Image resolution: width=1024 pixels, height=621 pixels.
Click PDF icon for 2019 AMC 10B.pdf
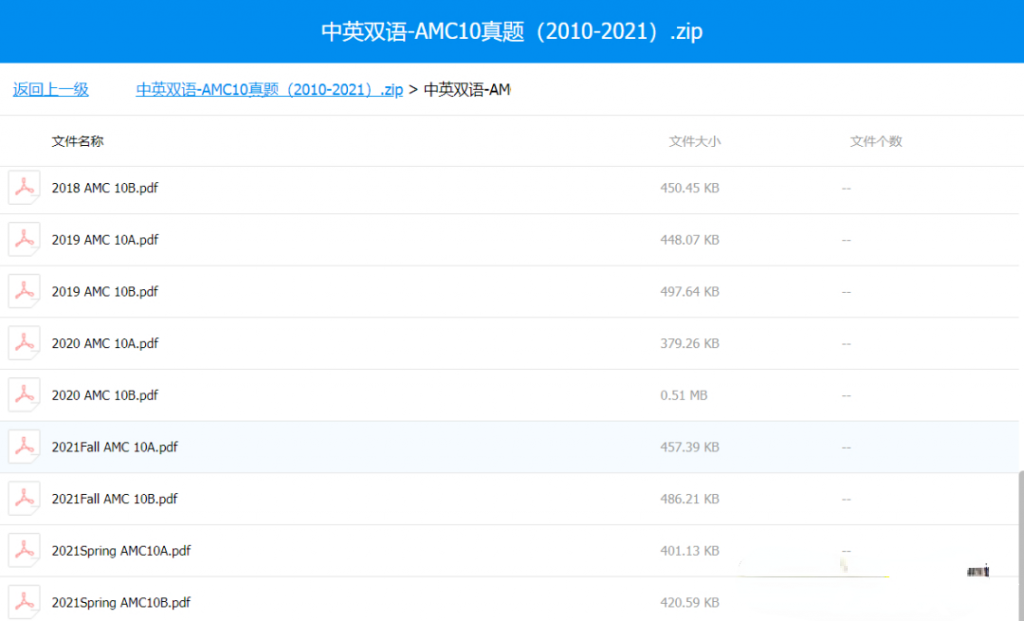(24, 291)
